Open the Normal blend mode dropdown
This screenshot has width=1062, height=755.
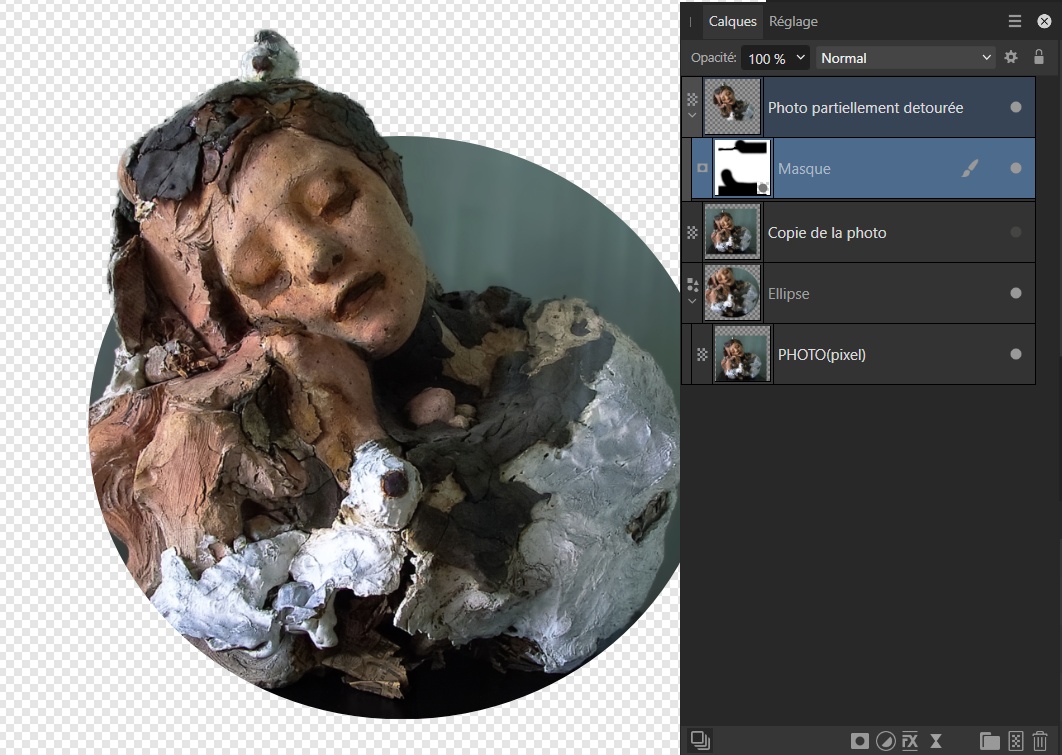coord(906,58)
